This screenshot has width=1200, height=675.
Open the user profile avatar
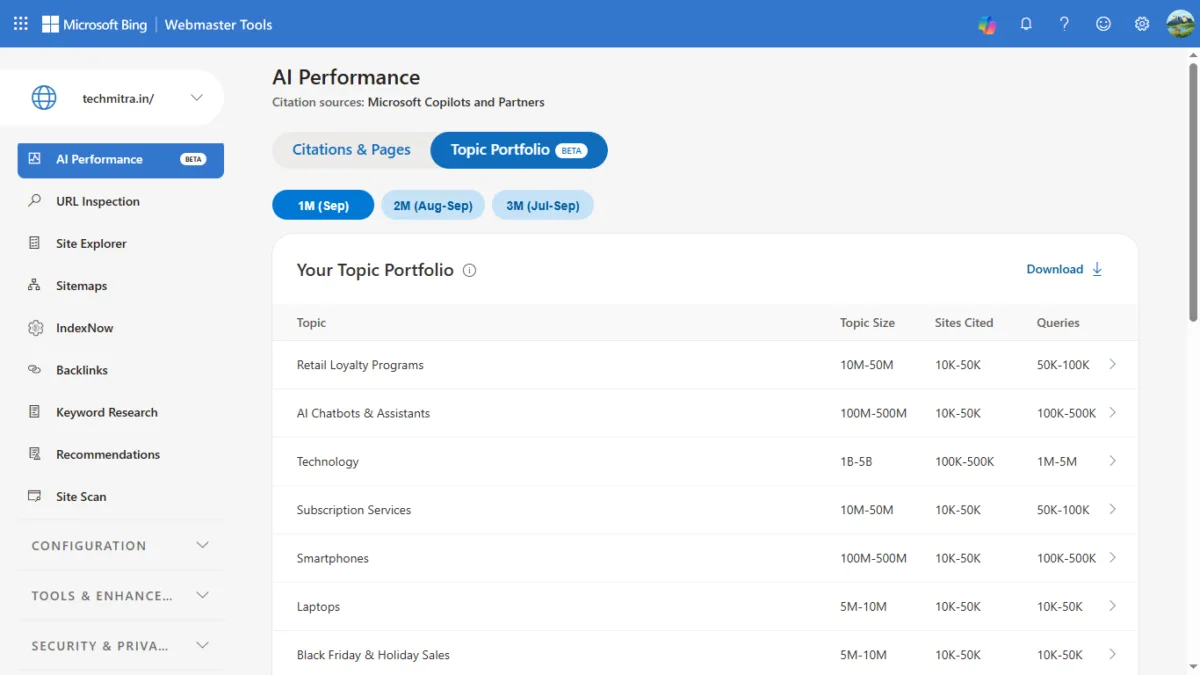1181,24
